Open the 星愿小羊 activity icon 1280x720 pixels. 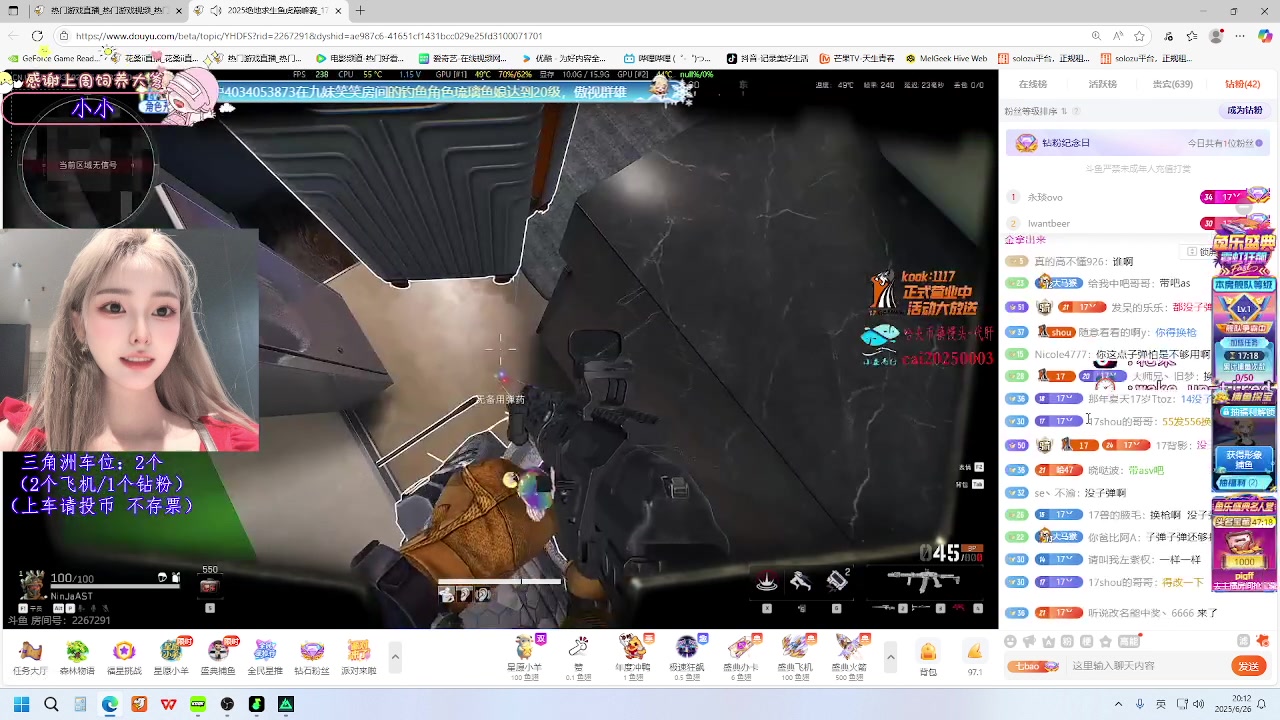(x=171, y=657)
